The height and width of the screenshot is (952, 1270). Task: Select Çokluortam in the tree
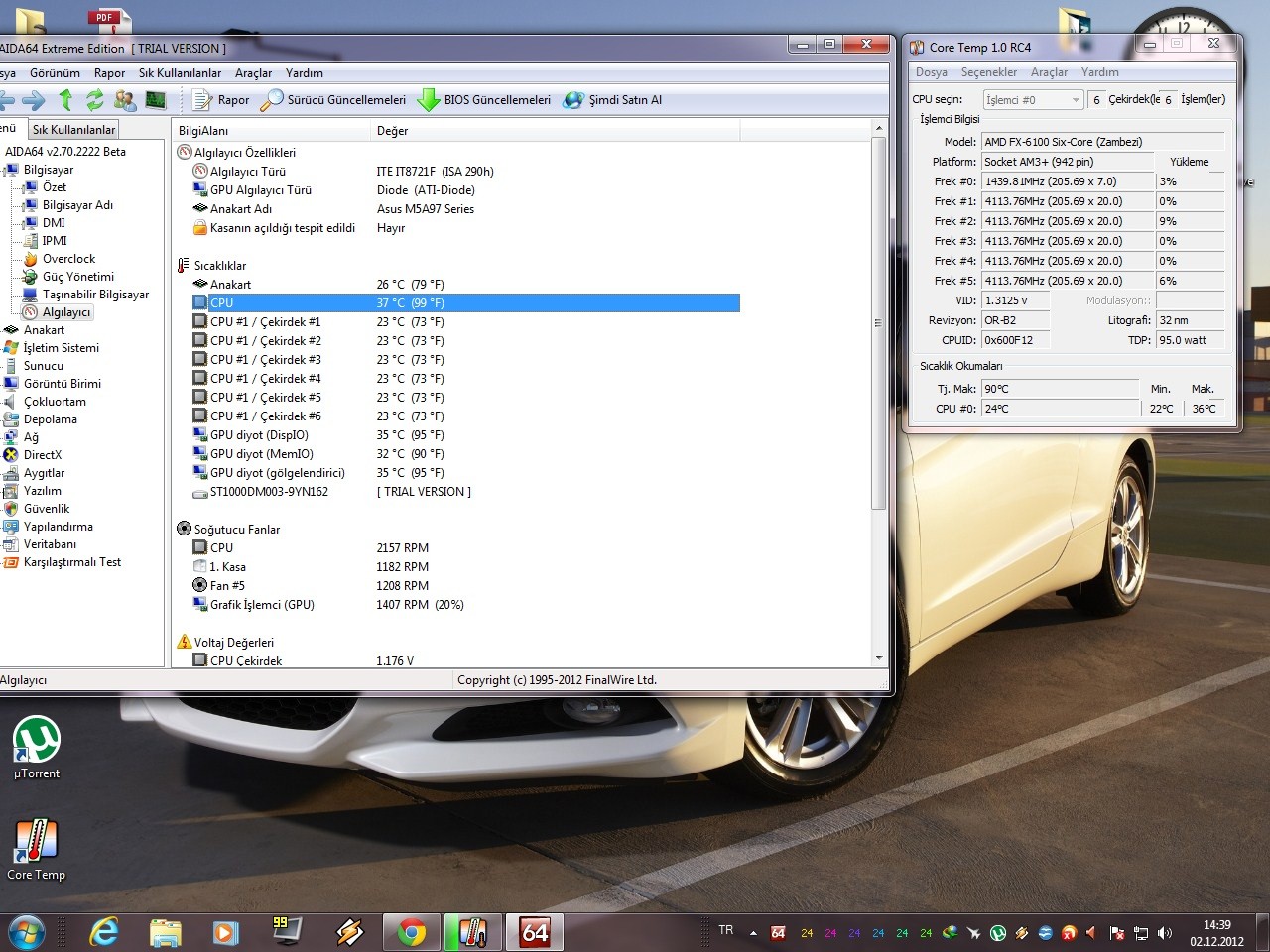[x=55, y=402]
